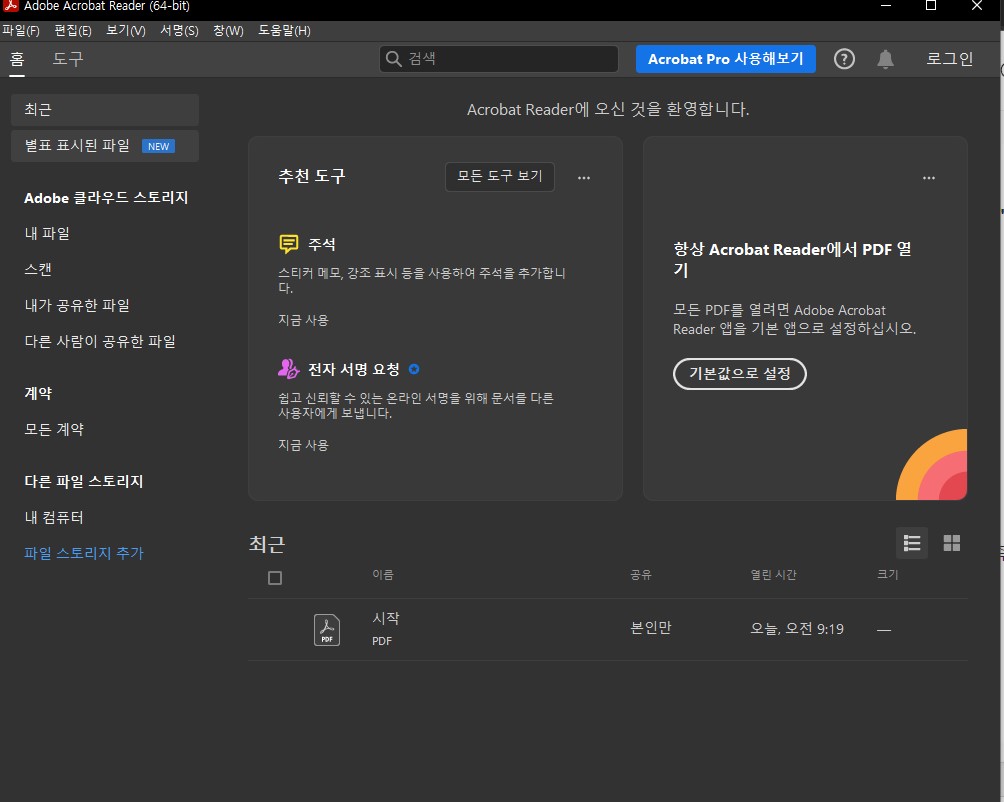Select 최근 in the sidebar
1004x802 pixels.
click(x=105, y=110)
